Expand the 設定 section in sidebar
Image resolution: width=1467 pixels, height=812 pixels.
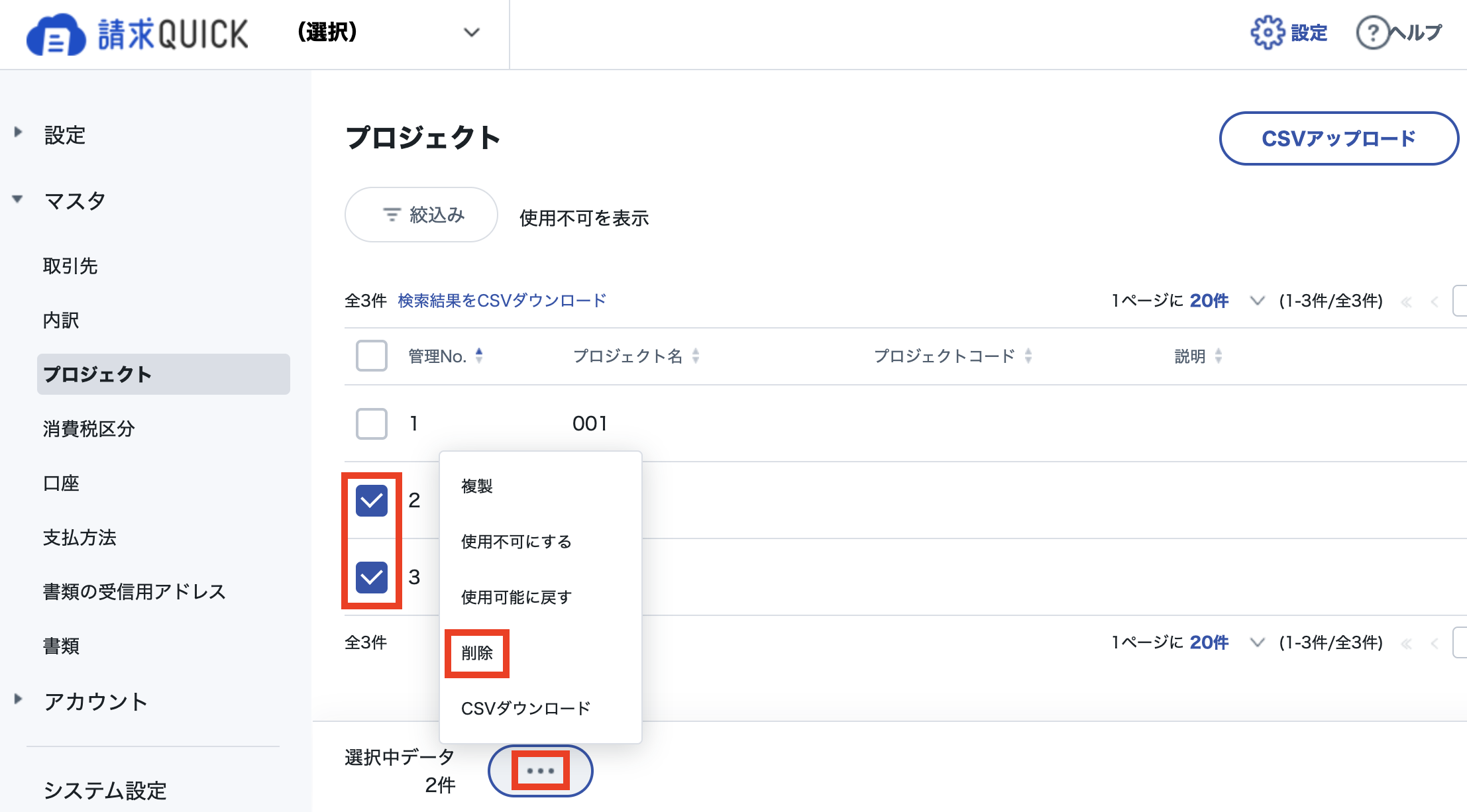[18, 132]
